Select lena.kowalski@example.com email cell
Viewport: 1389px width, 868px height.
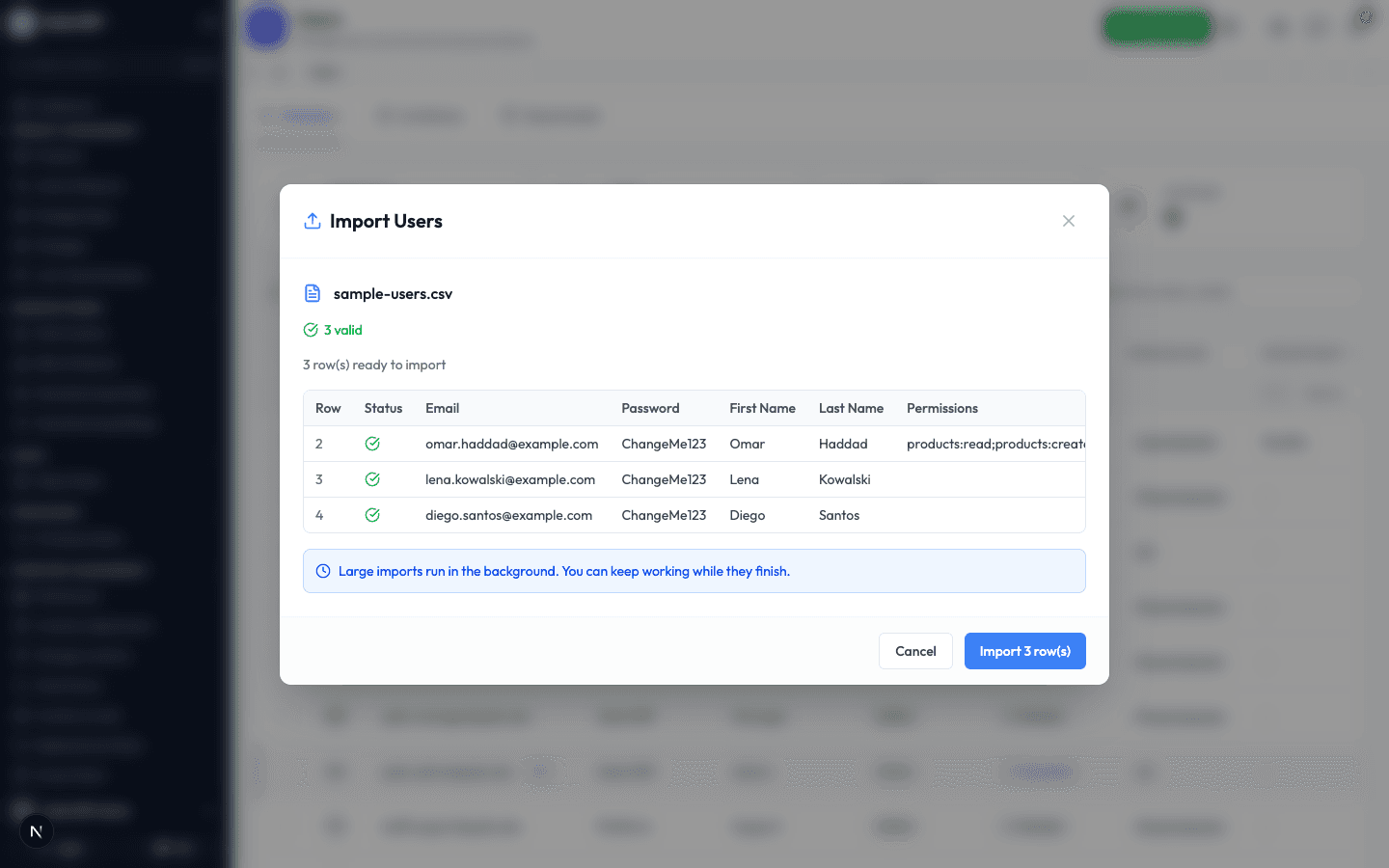pos(510,479)
